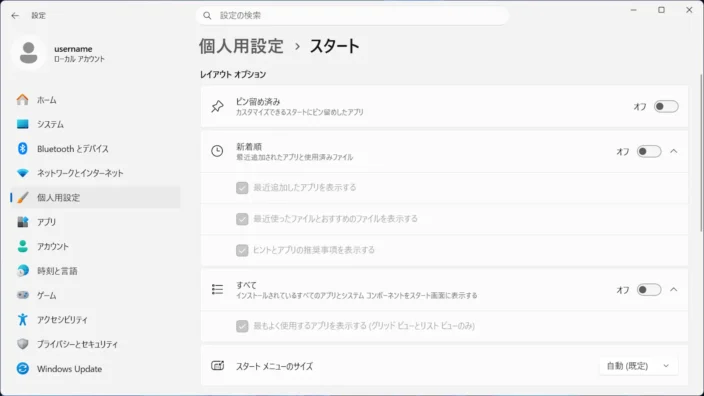Maximize the settings window
The width and height of the screenshot is (704, 396).
[x=661, y=10]
